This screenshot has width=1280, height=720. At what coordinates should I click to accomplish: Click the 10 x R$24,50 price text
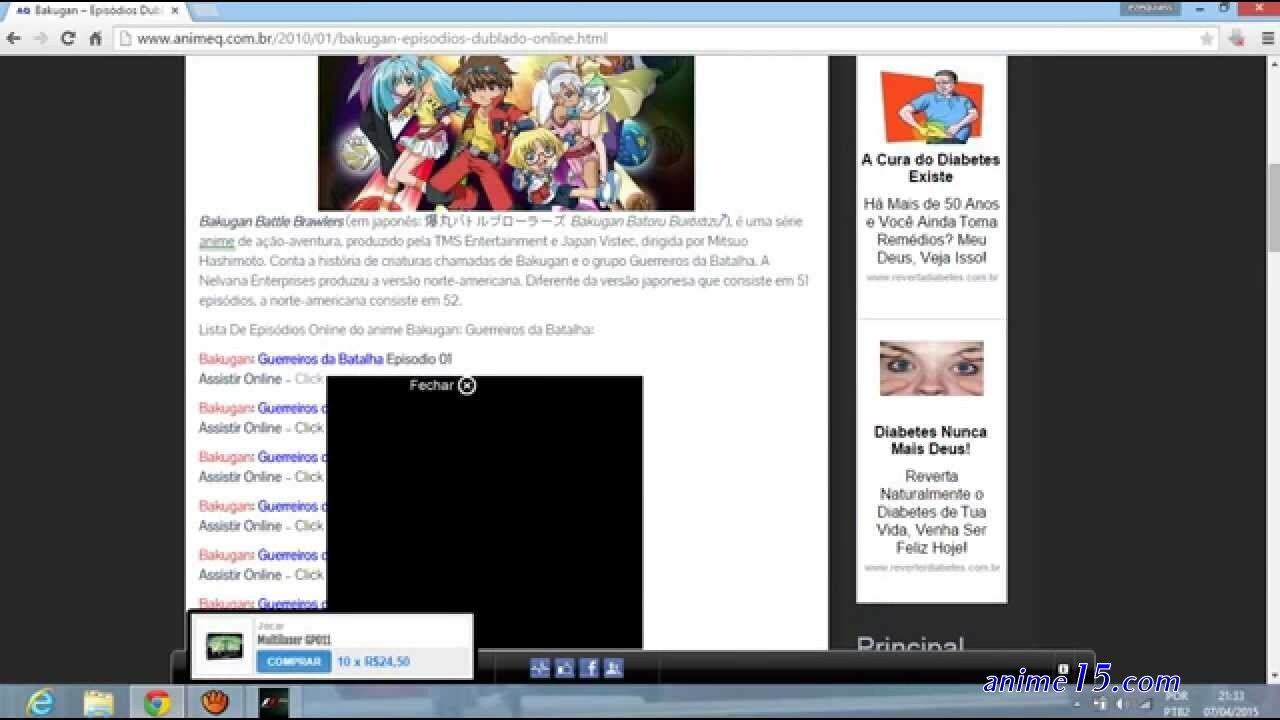[373, 662]
